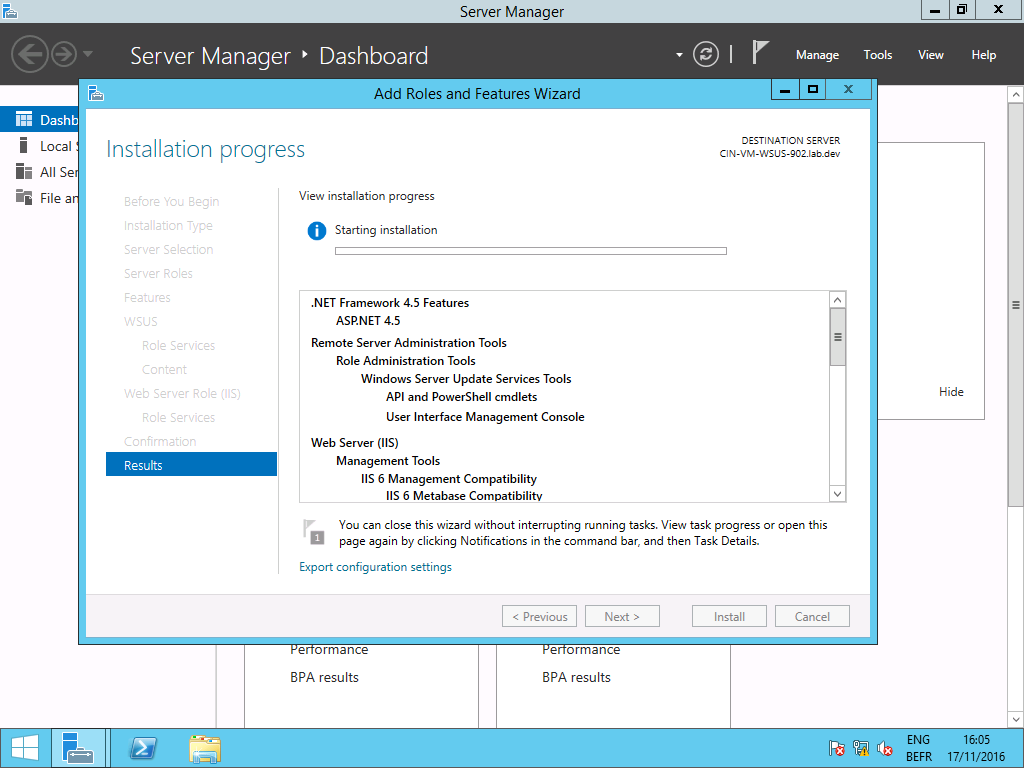Click the Server Manager back arrow button

30,54
